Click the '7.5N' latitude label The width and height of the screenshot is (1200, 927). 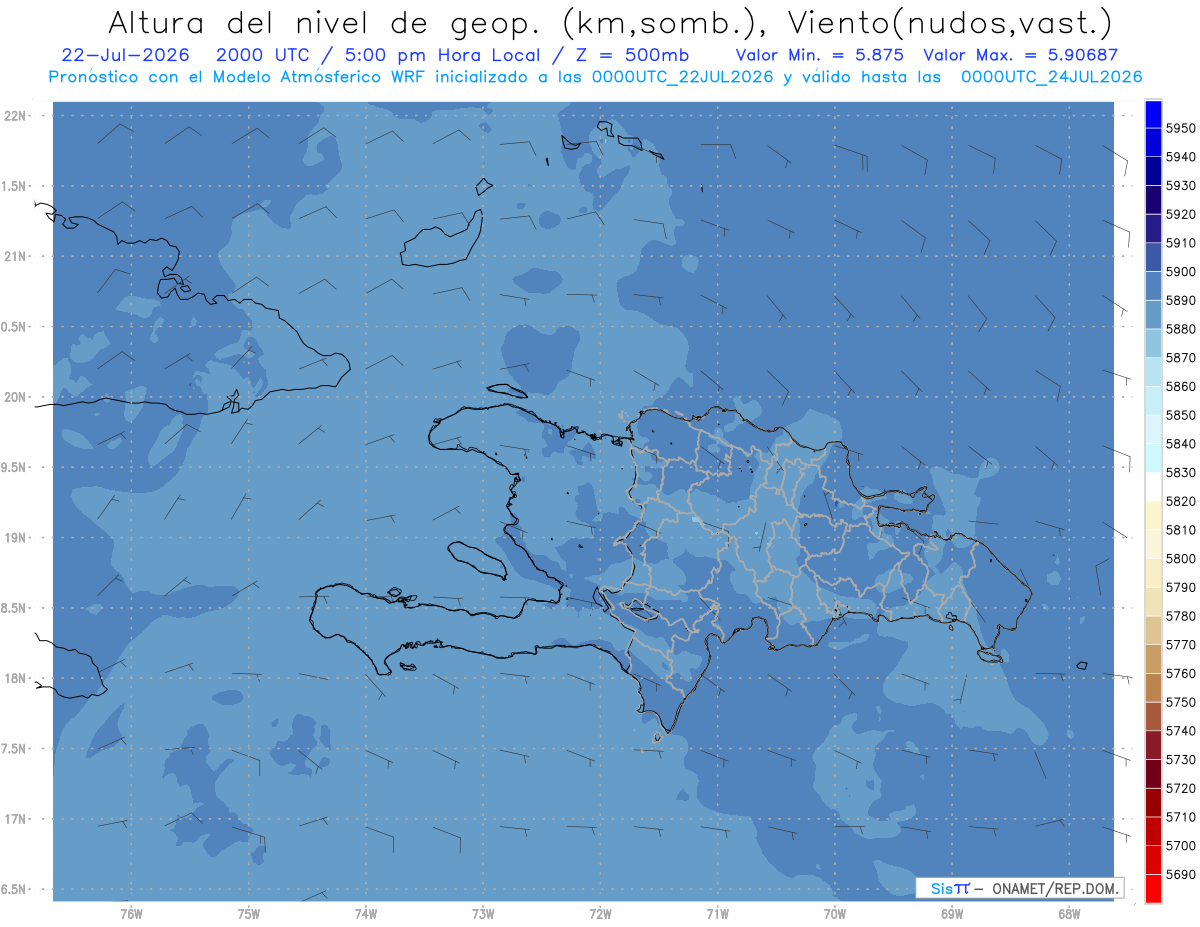tap(12, 749)
